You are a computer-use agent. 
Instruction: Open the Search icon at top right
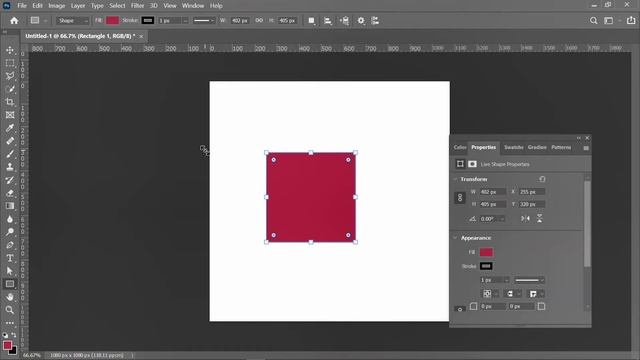[593, 20]
